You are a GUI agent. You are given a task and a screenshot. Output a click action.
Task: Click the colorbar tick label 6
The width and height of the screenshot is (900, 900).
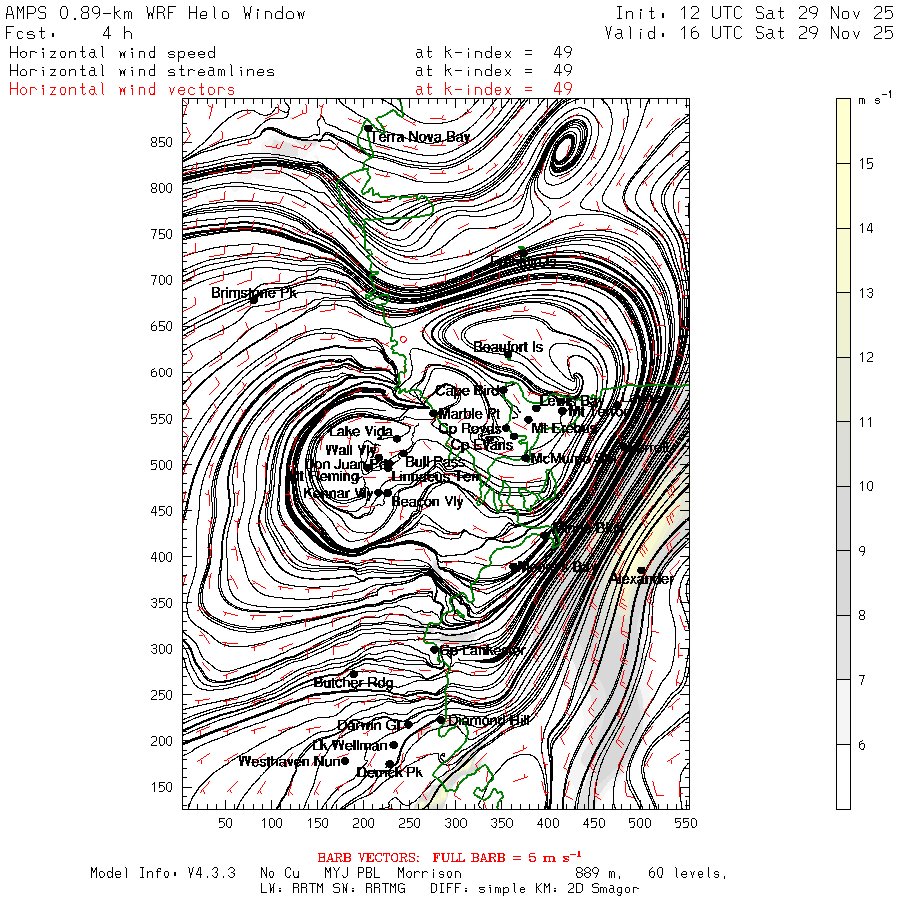pyautogui.click(x=862, y=745)
